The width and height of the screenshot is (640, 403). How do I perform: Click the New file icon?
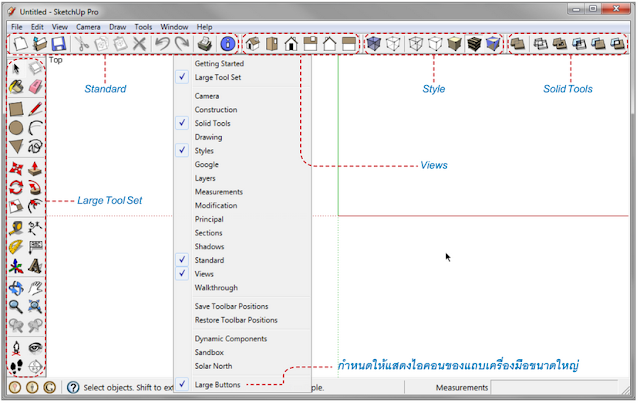tap(20, 44)
